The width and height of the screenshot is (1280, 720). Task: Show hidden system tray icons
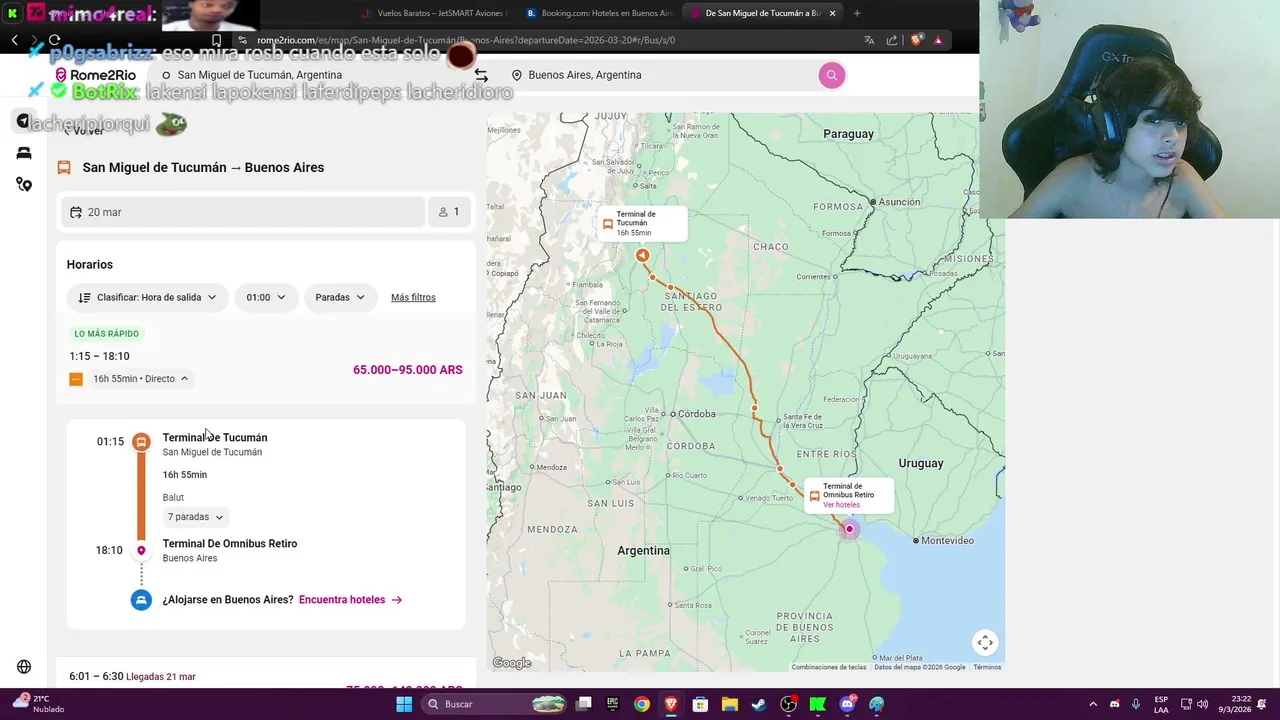[1092, 704]
